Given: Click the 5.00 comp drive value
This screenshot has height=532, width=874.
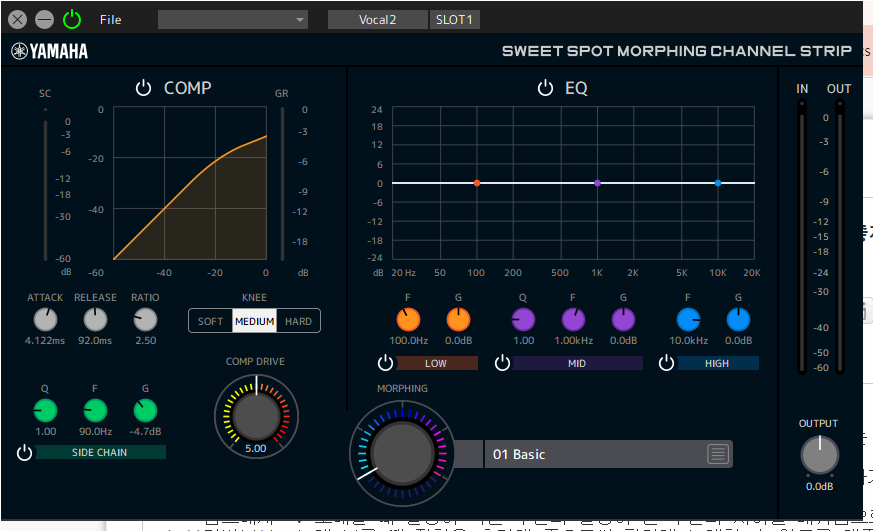Looking at the screenshot, I should pos(256,448).
